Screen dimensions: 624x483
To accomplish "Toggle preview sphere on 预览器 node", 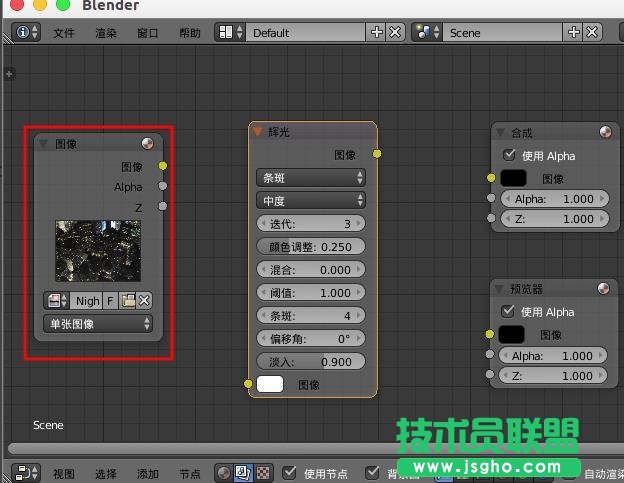I will pyautogui.click(x=603, y=288).
